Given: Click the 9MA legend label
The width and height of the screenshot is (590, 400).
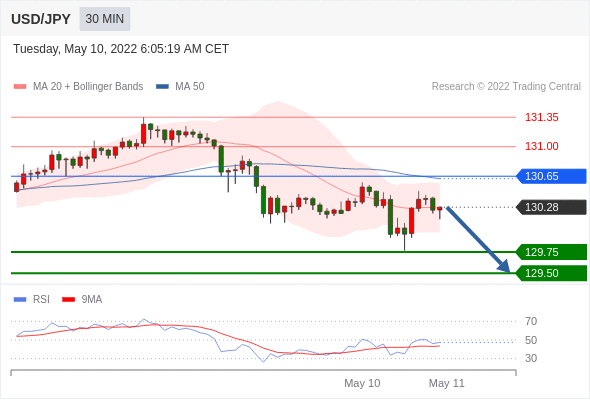Looking at the screenshot, I should 92,300.
